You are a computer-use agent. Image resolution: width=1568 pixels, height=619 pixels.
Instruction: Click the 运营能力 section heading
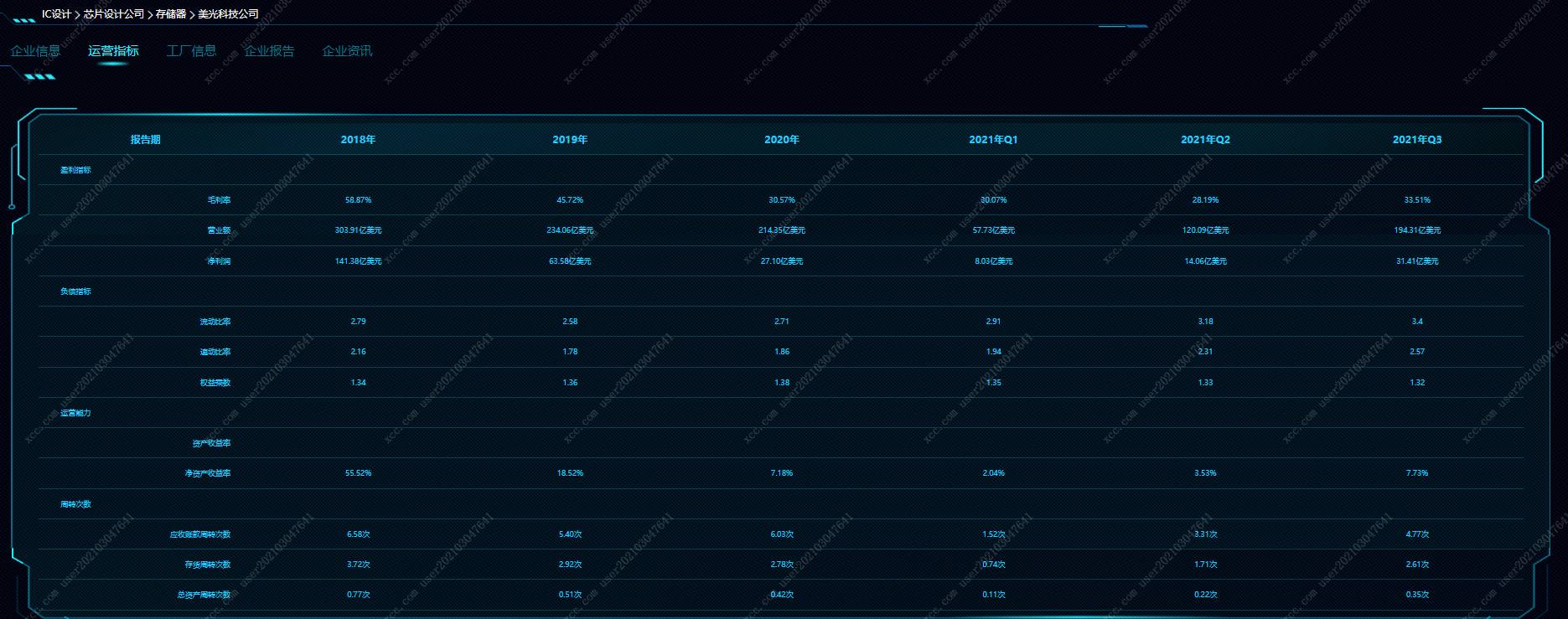75,413
